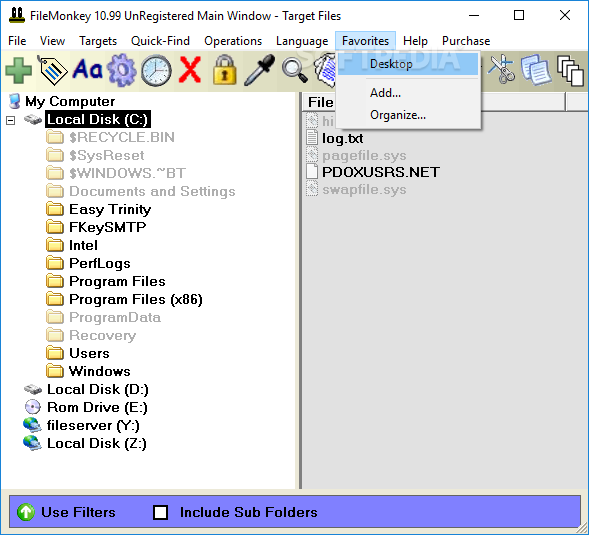Click the Rom Drive (E:) disc icon

coord(33,407)
